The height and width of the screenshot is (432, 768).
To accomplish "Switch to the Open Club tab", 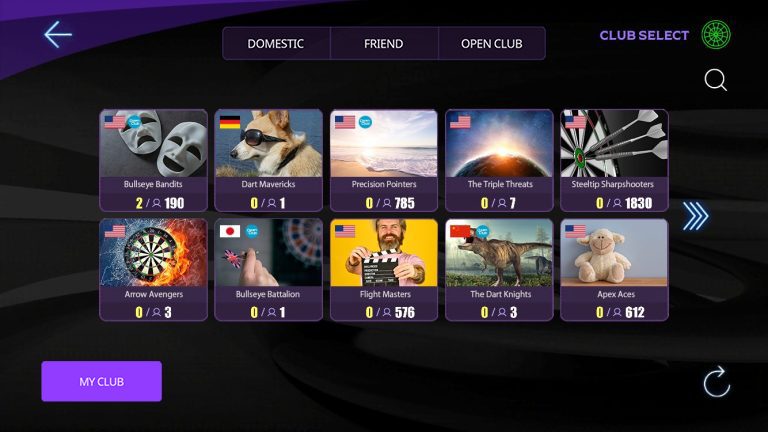I will (x=492, y=44).
